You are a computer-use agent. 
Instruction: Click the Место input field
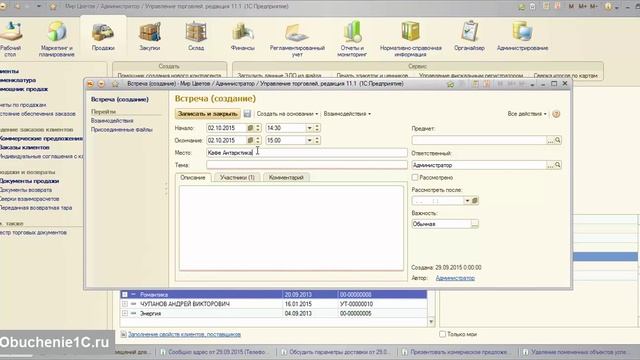coord(307,153)
